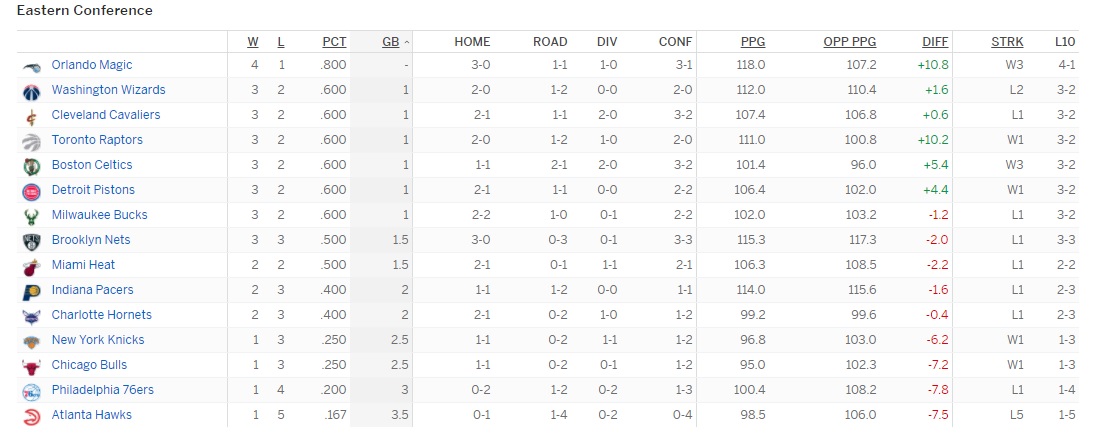Open the Brooklyn Nets team link
This screenshot has height=437, width=1097.
pos(91,240)
